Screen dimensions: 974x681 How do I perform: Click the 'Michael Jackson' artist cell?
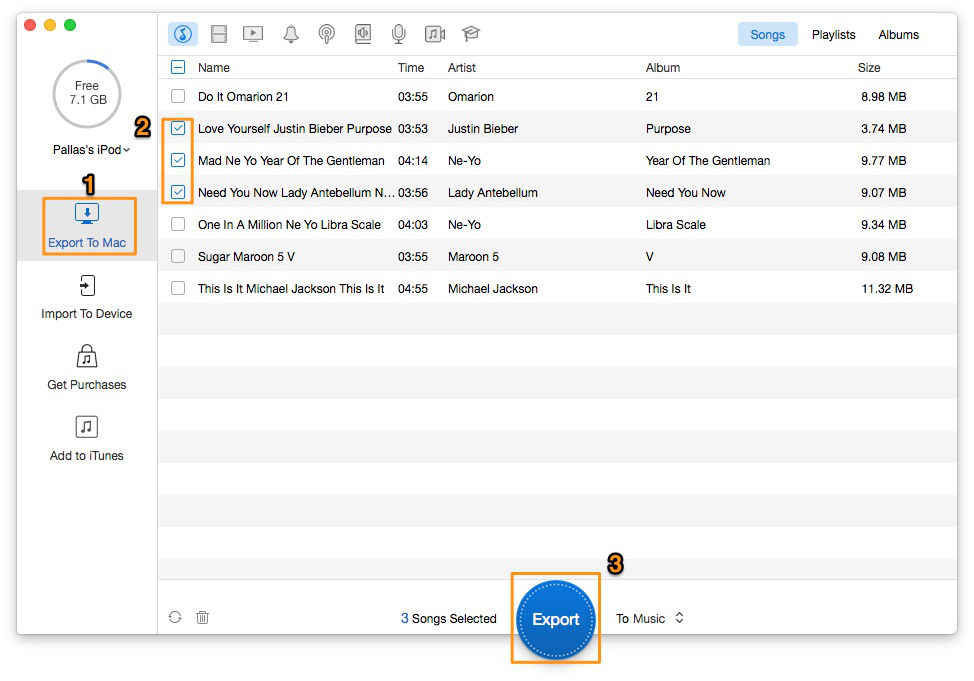pos(493,288)
